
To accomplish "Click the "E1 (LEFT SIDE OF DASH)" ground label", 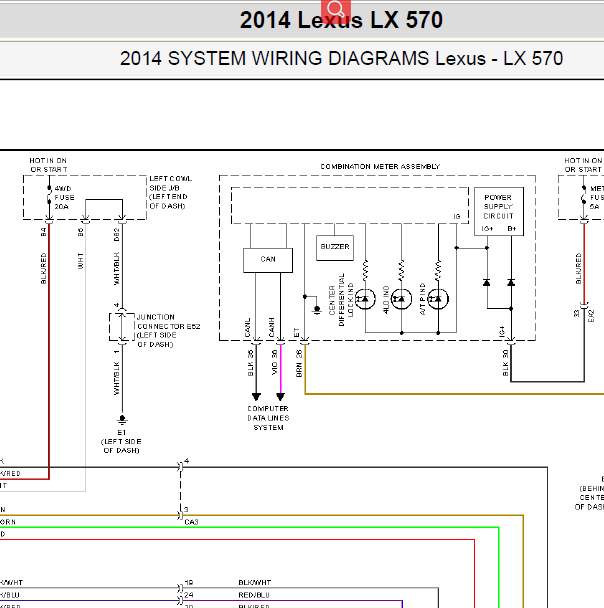I will (121, 441).
